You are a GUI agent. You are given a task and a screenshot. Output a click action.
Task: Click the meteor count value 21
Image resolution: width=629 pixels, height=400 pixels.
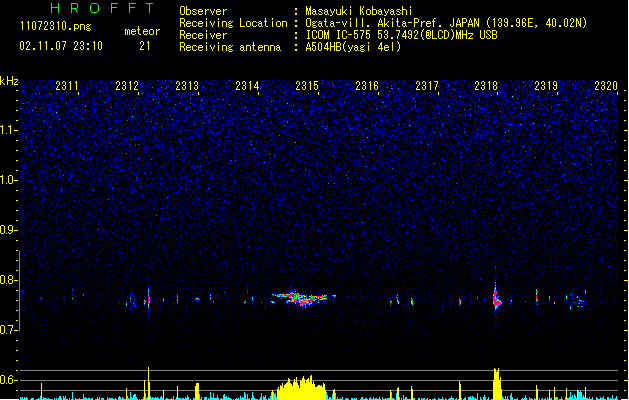[x=145, y=46]
